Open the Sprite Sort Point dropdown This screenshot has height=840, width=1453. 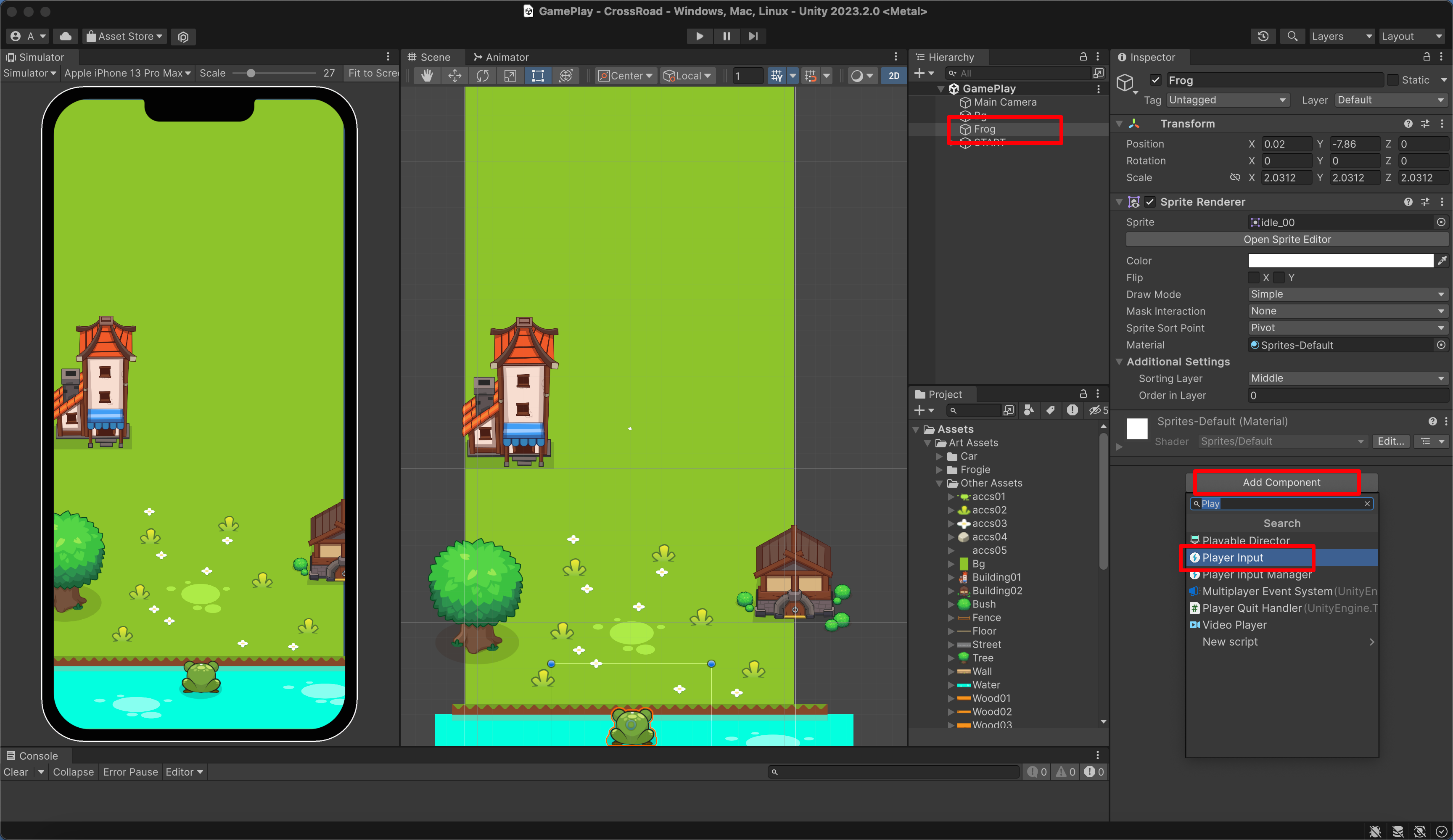(1347, 328)
